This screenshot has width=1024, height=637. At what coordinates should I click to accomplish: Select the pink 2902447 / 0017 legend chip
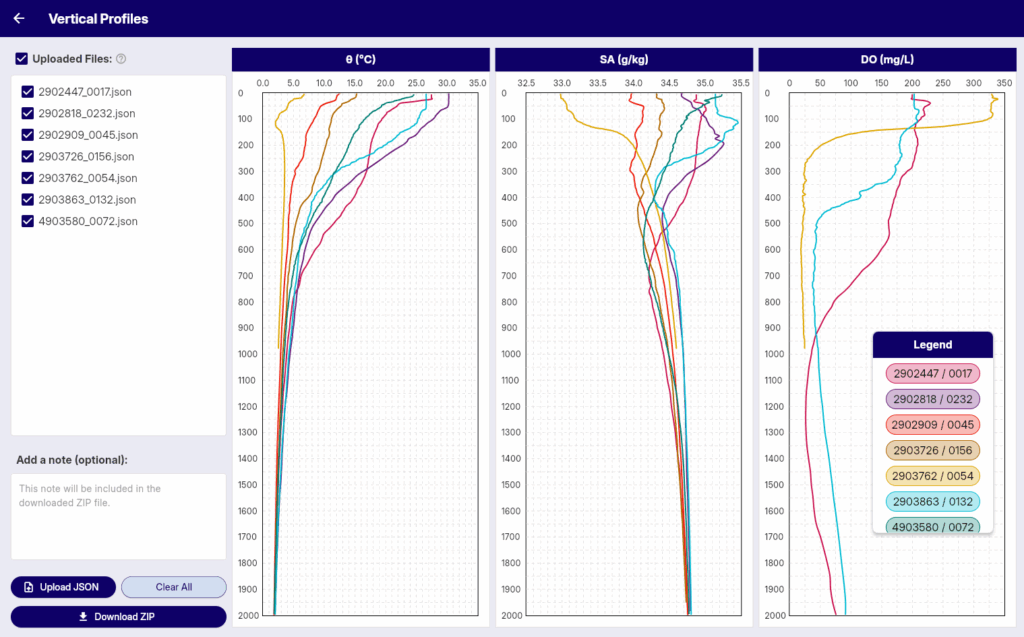[932, 373]
